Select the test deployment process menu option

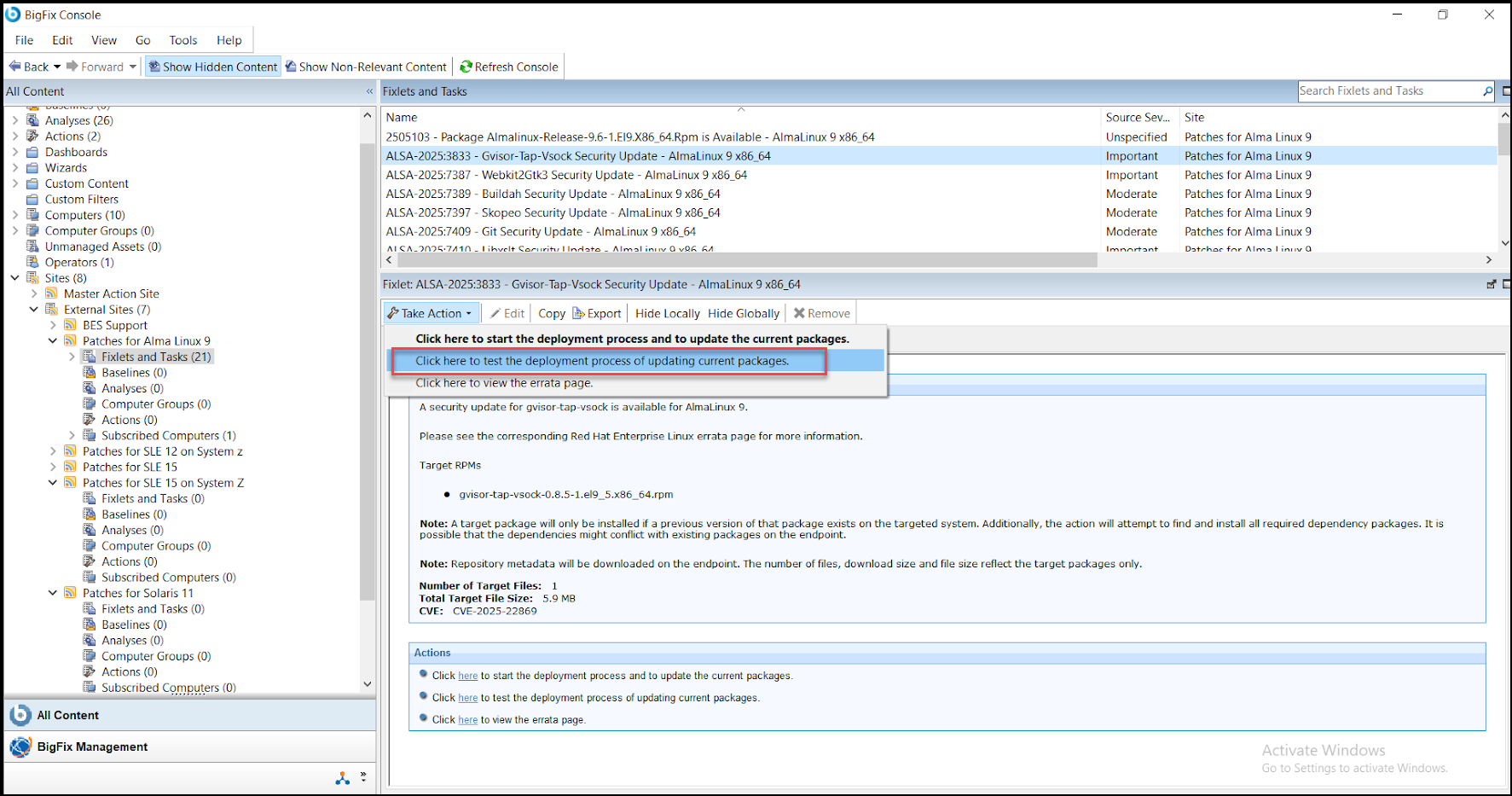point(602,361)
